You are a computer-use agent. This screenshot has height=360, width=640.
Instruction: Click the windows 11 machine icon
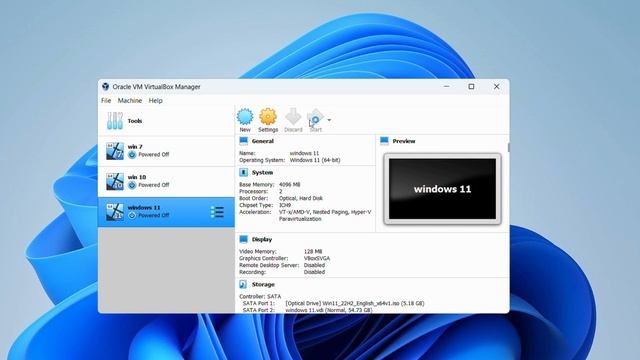click(115, 212)
